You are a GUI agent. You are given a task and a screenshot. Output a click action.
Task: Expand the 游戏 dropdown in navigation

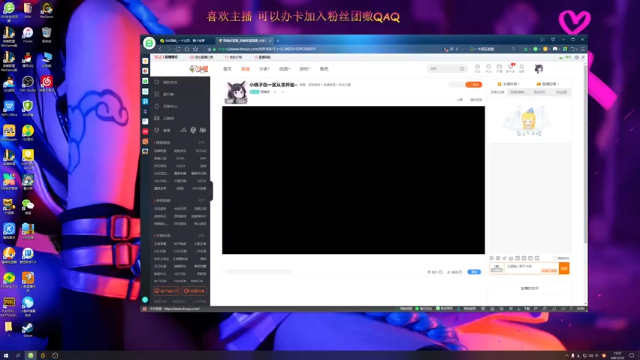click(x=305, y=69)
